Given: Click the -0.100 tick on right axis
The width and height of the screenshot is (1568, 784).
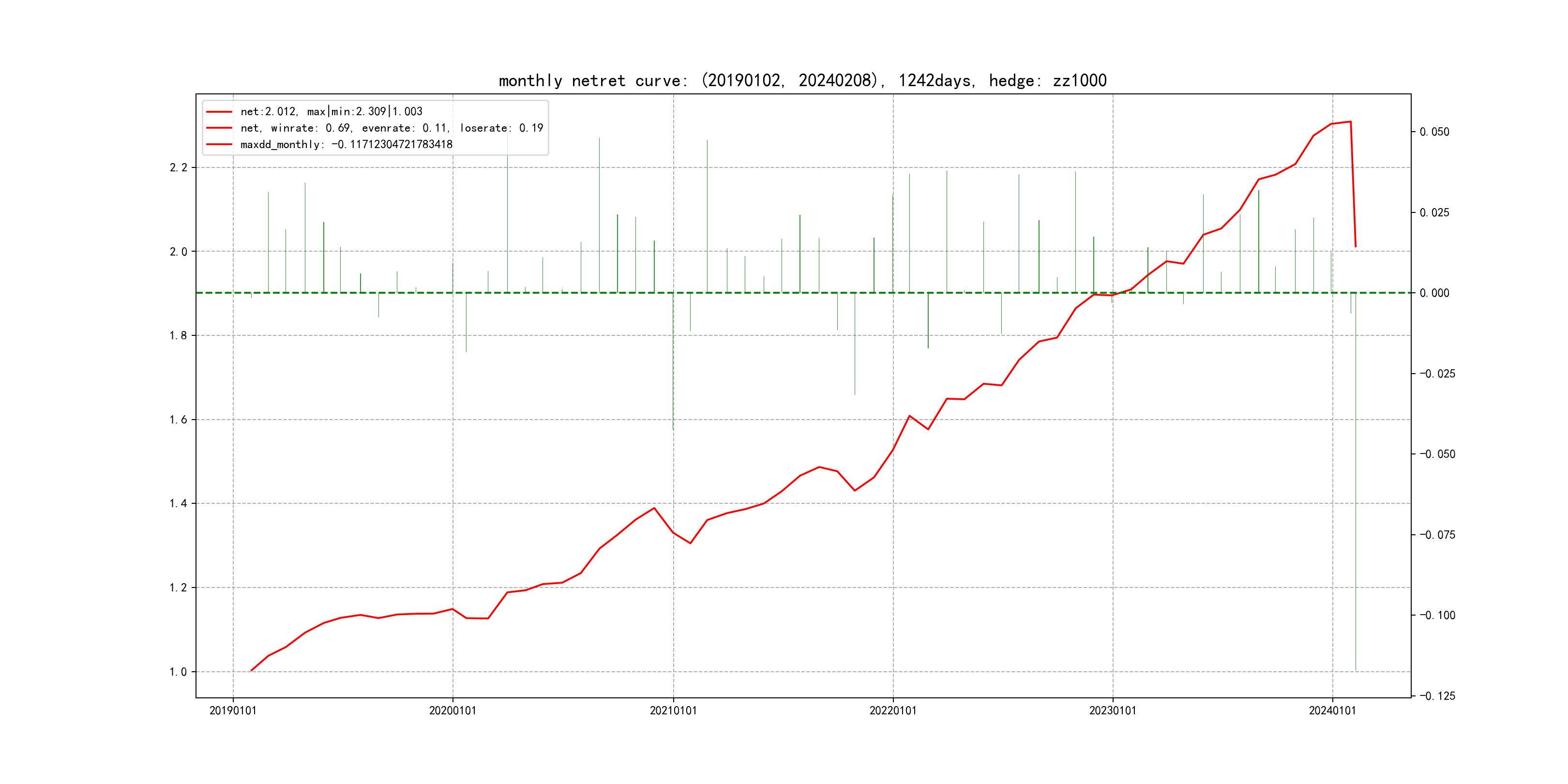Looking at the screenshot, I should tap(1437, 616).
